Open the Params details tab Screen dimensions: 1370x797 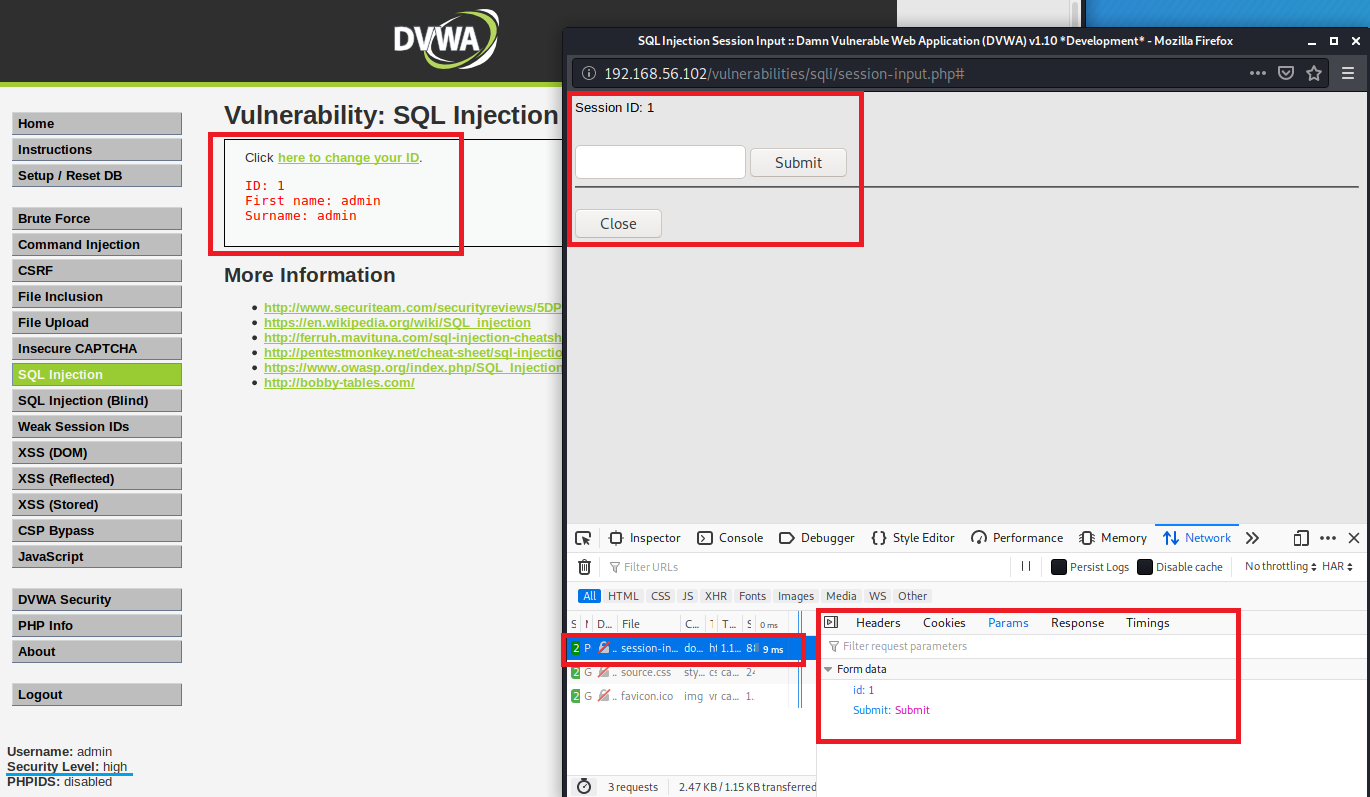click(x=1008, y=623)
